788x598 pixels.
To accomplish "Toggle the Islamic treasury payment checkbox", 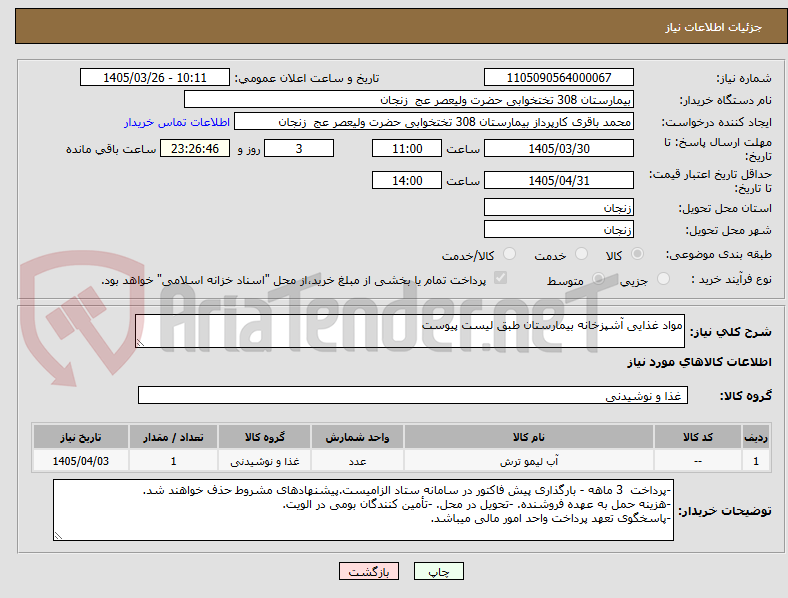I will 501,278.
